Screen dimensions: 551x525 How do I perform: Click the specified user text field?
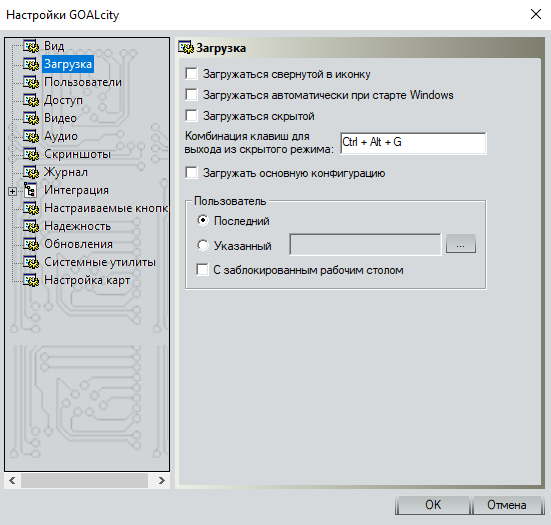[365, 245]
